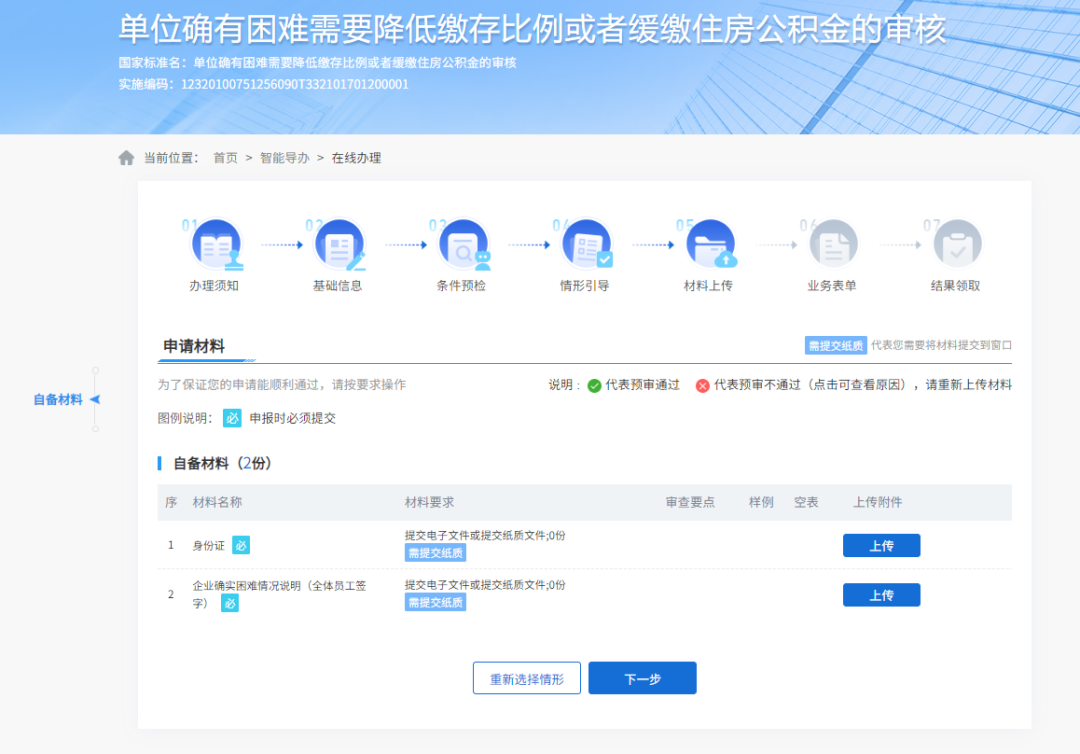The image size is (1080, 754).
Task: Upload attachment for 身份证
Action: (881, 546)
